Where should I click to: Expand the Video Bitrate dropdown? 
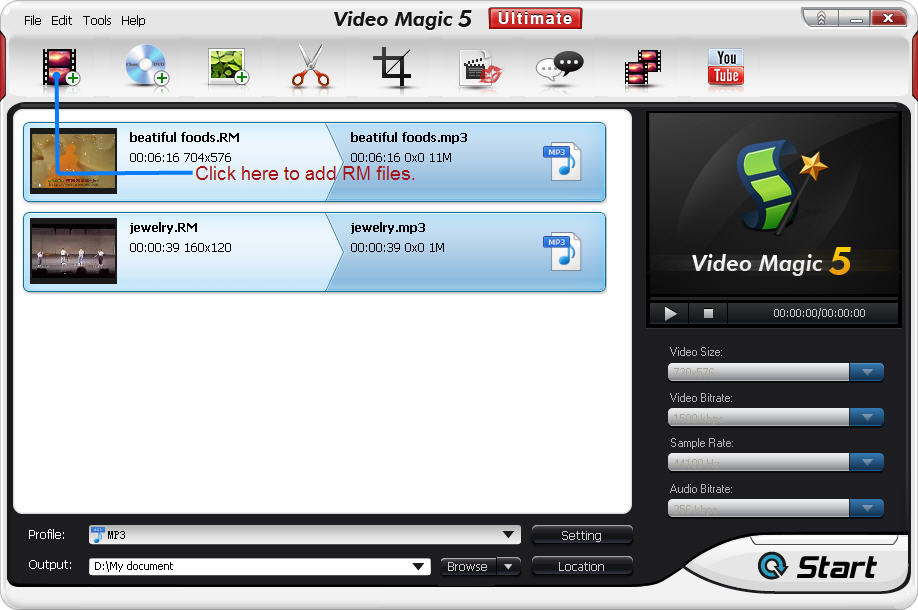pyautogui.click(x=867, y=417)
